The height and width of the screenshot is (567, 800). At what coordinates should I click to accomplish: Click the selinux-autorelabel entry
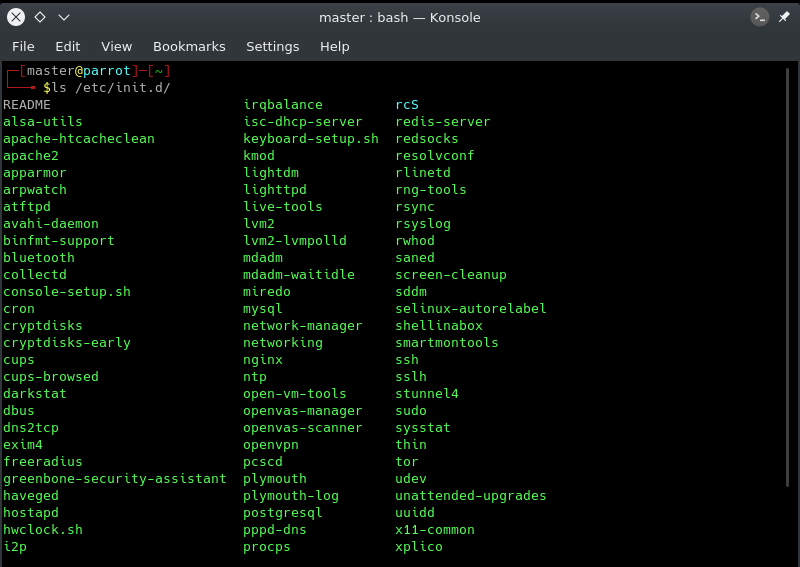[x=471, y=308]
